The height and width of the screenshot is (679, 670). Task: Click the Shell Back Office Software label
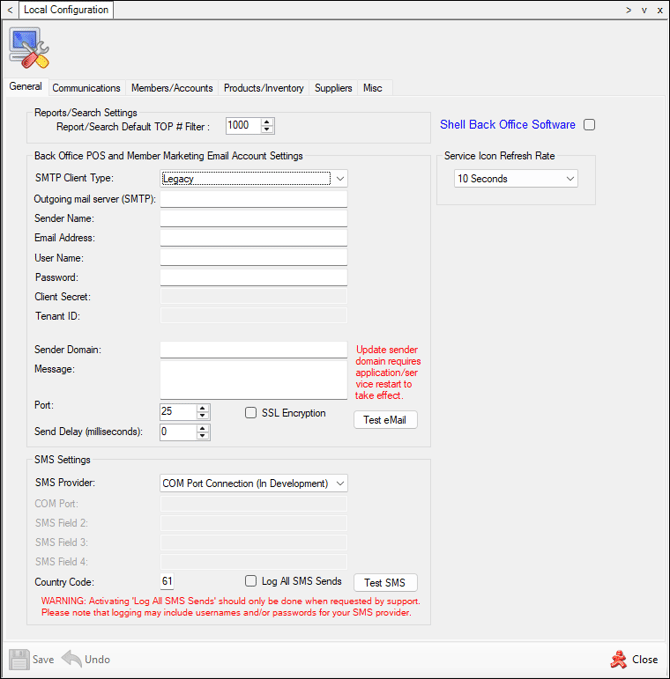click(508, 125)
